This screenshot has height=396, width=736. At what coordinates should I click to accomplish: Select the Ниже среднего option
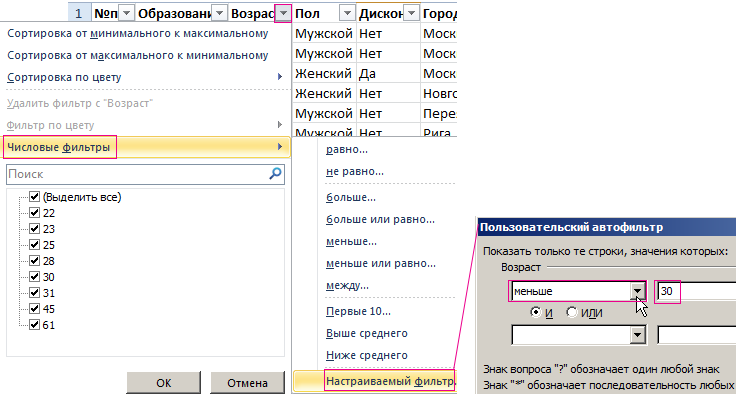pos(367,355)
